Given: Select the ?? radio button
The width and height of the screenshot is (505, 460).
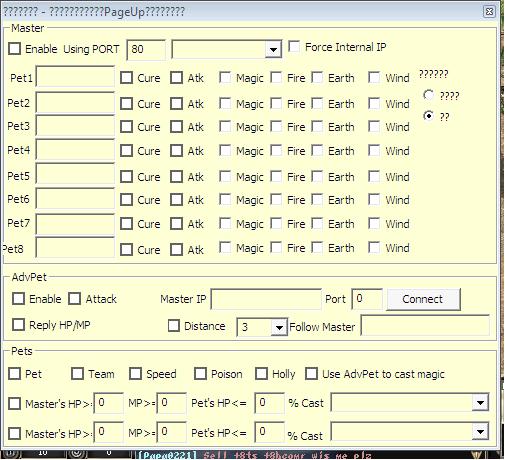Looking at the screenshot, I should click(x=428, y=116).
